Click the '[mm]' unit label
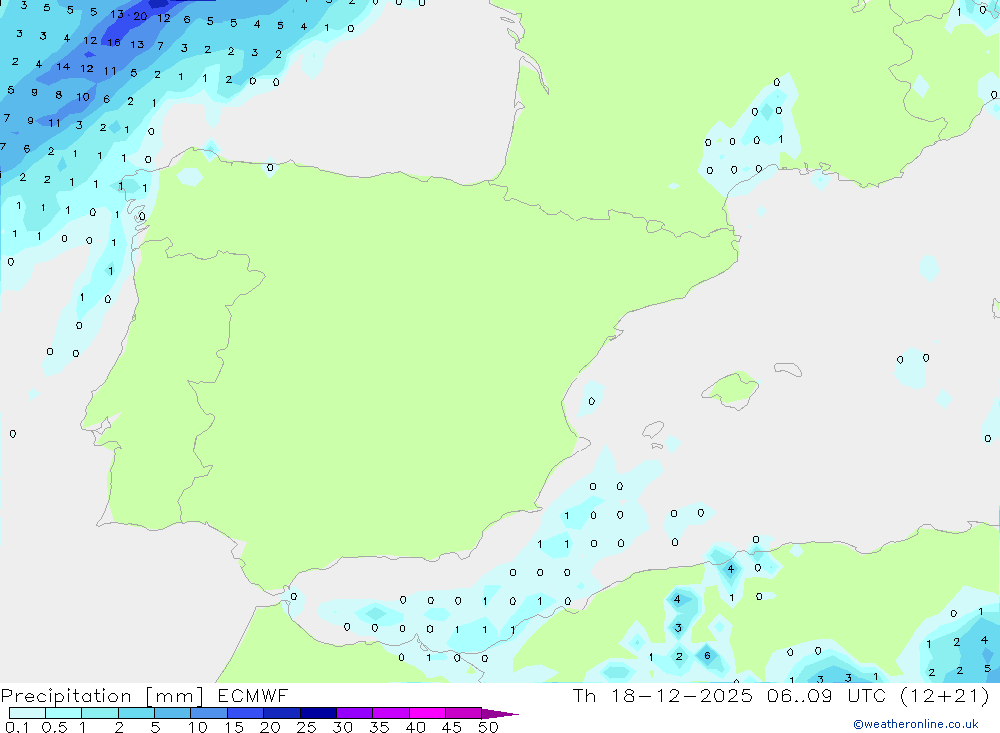 [175, 696]
